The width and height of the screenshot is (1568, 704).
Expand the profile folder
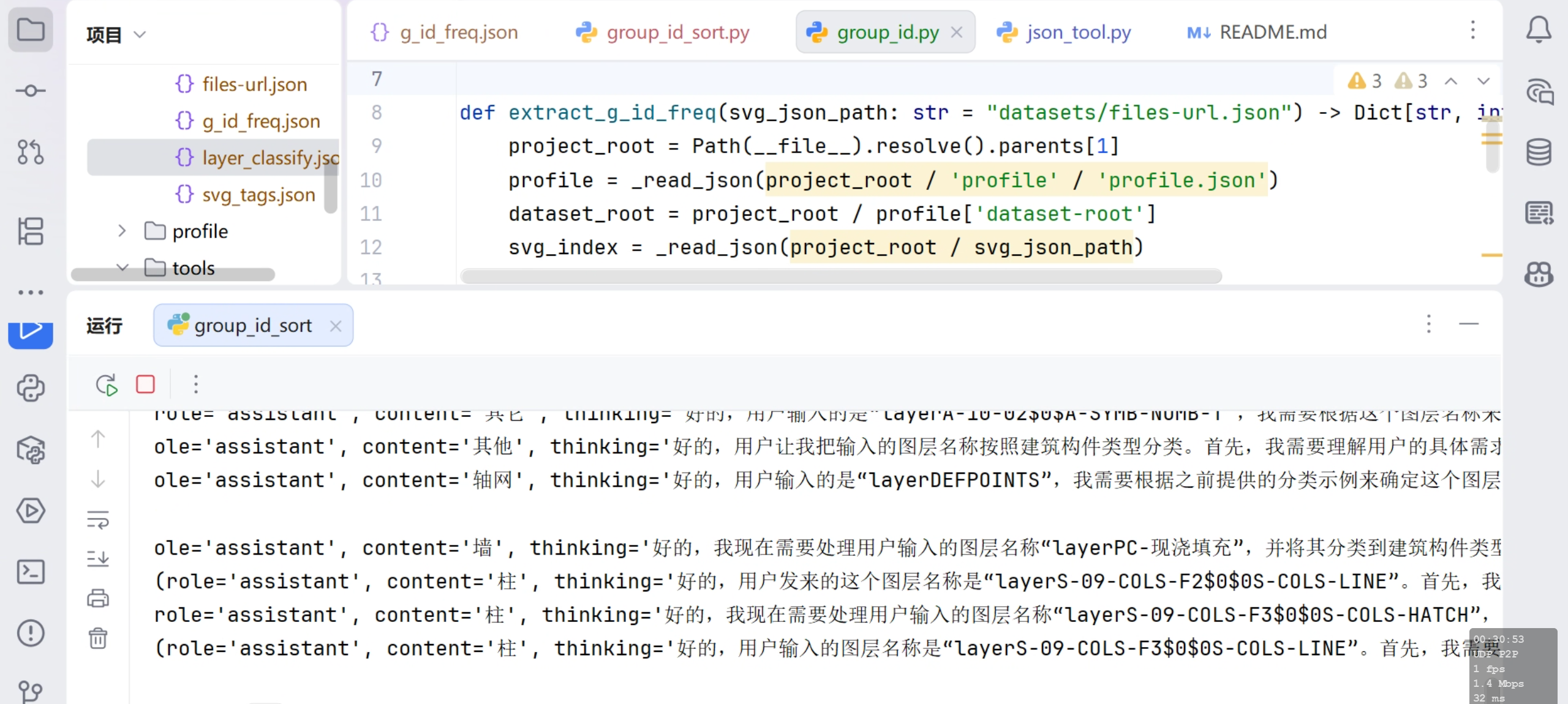click(x=122, y=231)
